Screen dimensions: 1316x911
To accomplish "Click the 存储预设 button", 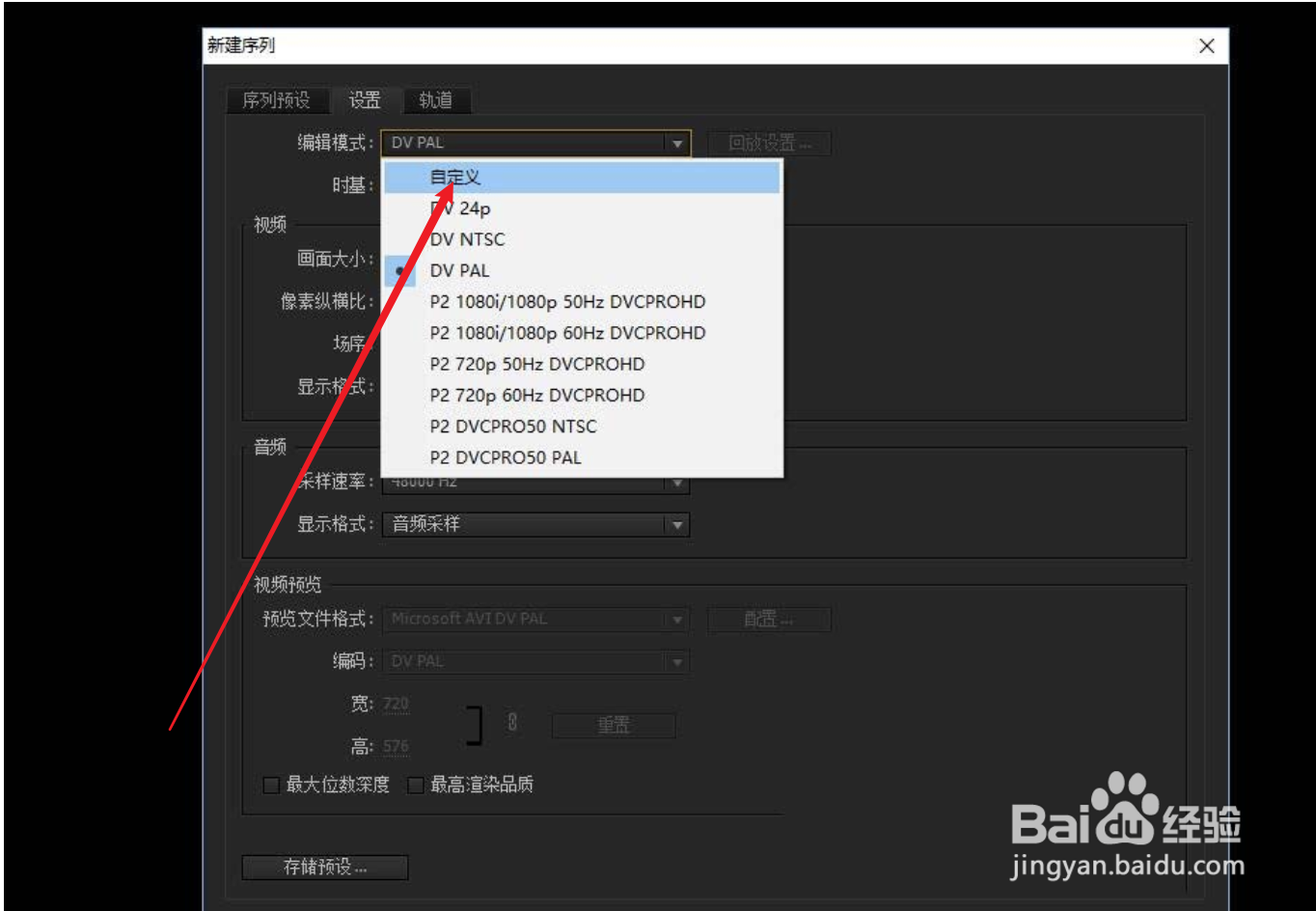I will [324, 868].
